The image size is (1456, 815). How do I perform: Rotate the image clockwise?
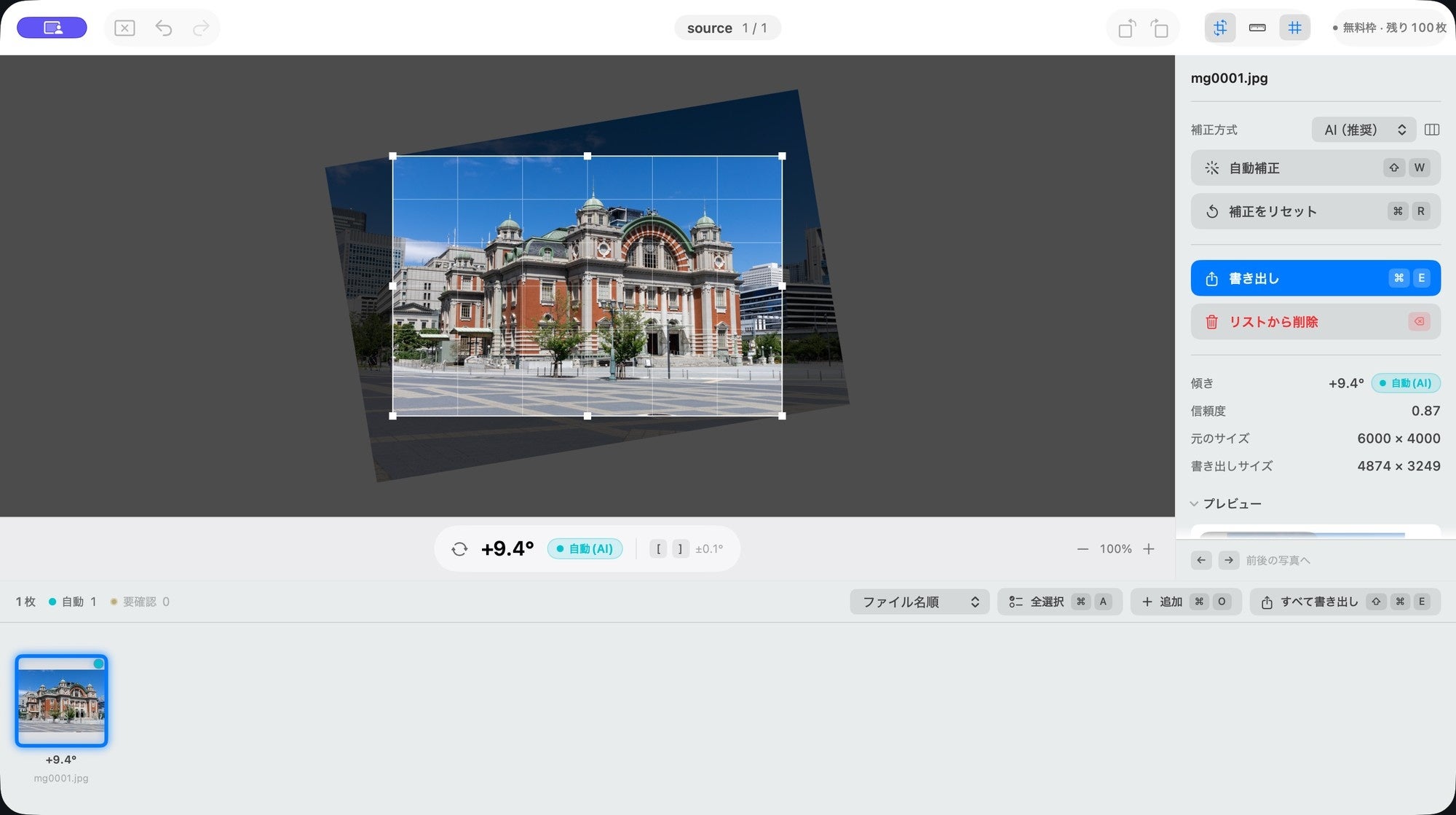pyautogui.click(x=1160, y=28)
